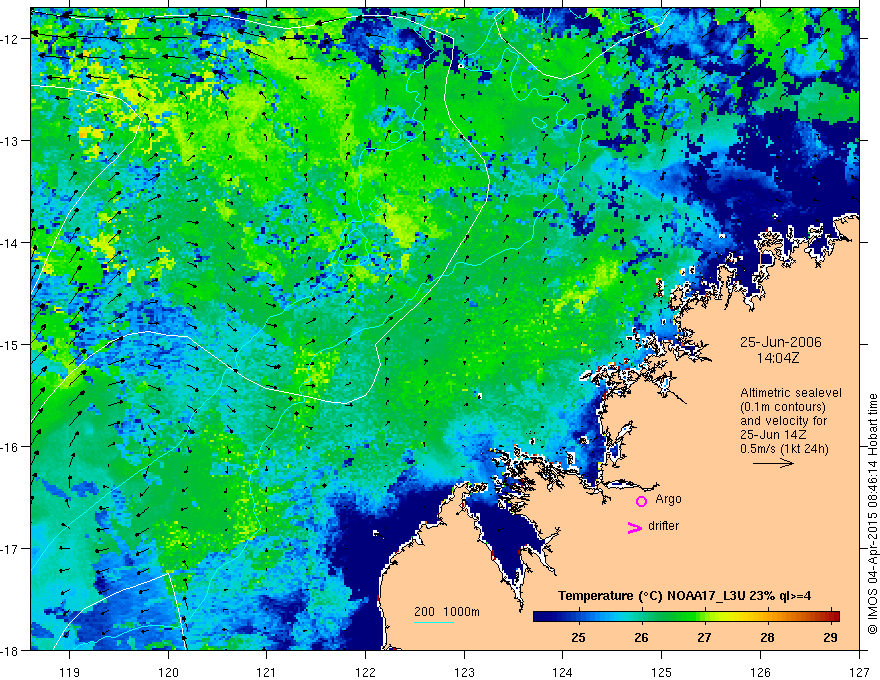Click the temperature color bar at 29
The height and width of the screenshot is (680, 880).
coord(831,617)
